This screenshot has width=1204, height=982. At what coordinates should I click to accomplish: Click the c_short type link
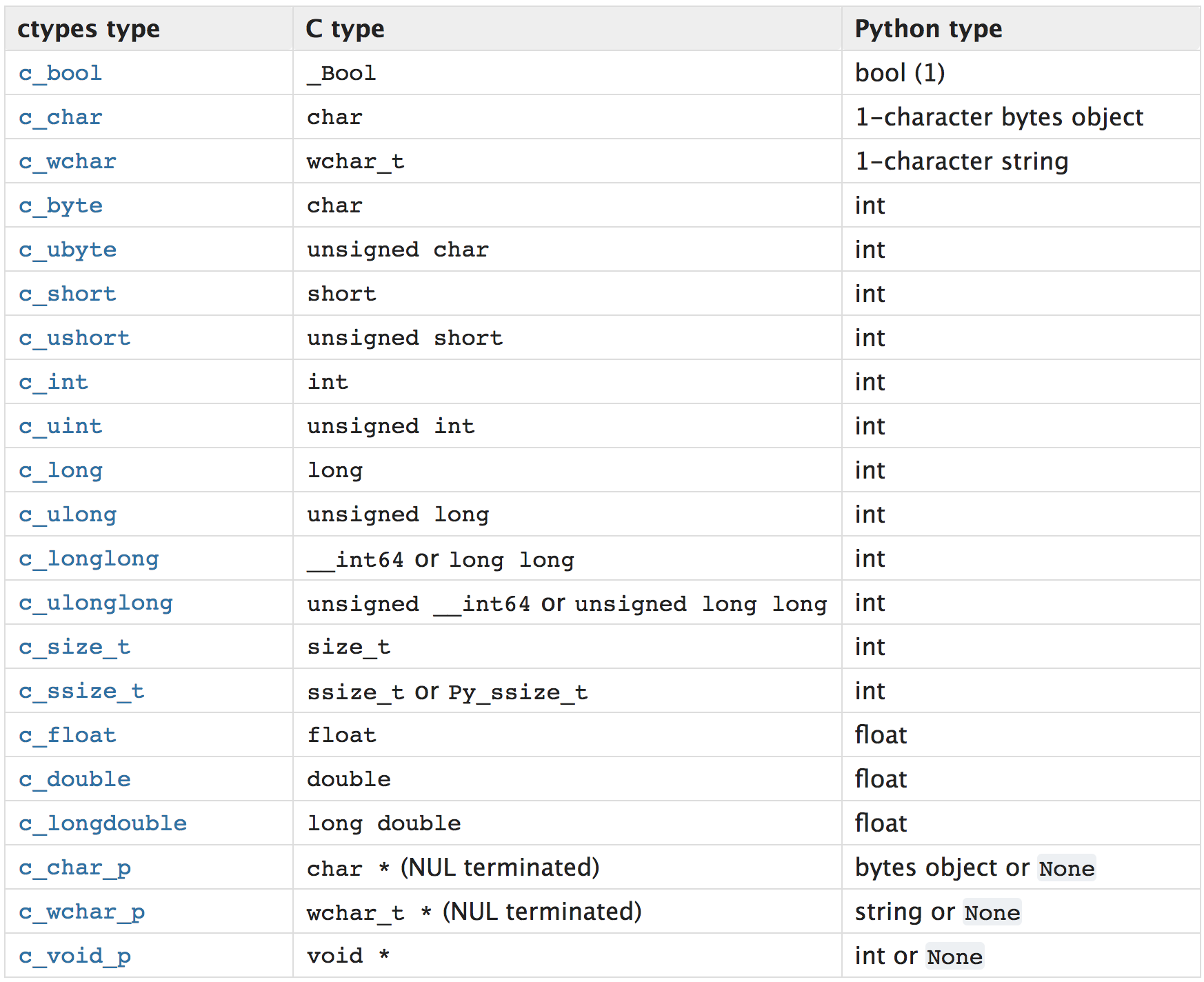(x=68, y=294)
